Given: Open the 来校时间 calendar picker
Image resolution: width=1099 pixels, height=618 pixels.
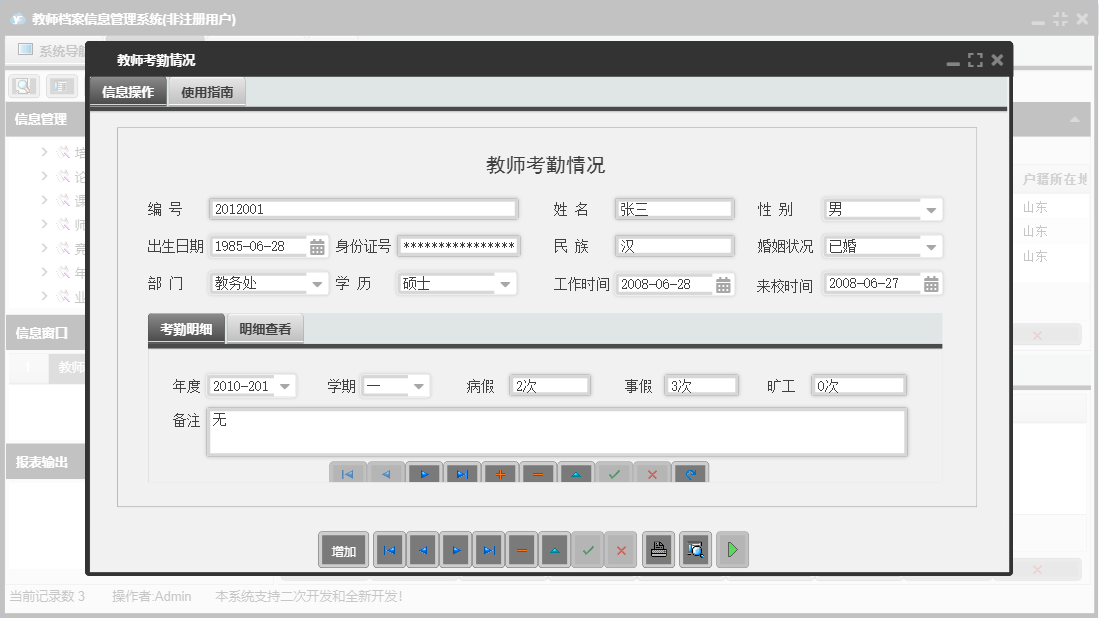Looking at the screenshot, I should coord(931,284).
